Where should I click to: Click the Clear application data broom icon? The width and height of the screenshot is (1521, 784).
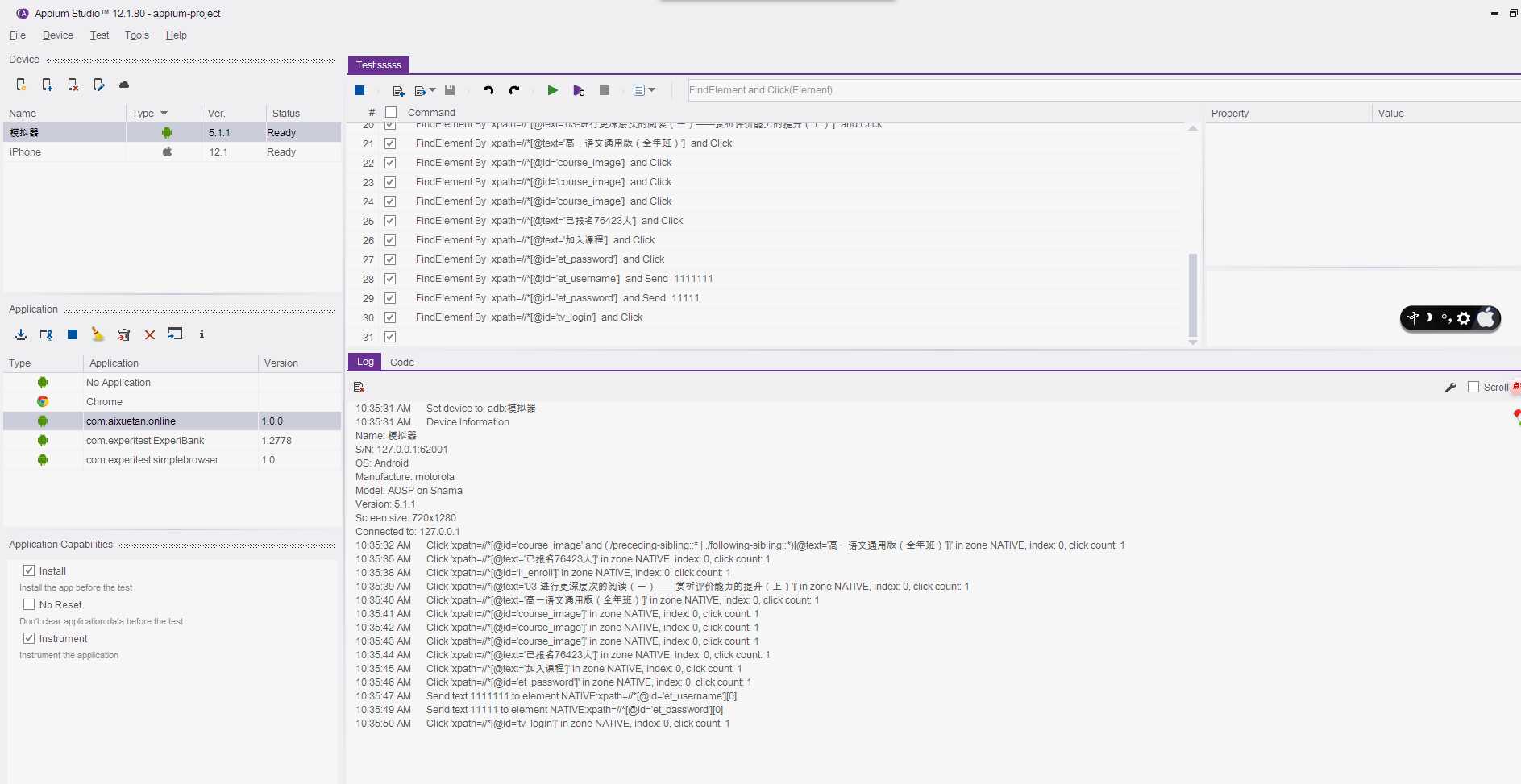pos(98,334)
